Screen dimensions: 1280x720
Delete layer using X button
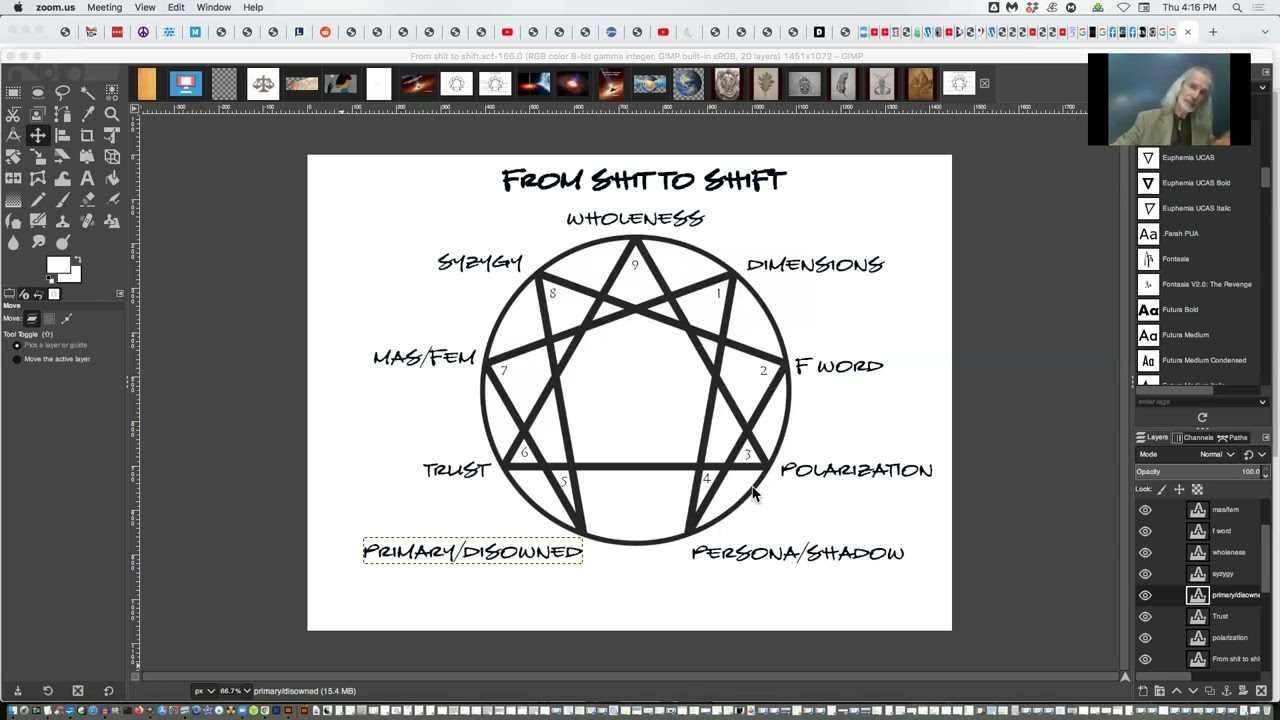pos(1261,690)
